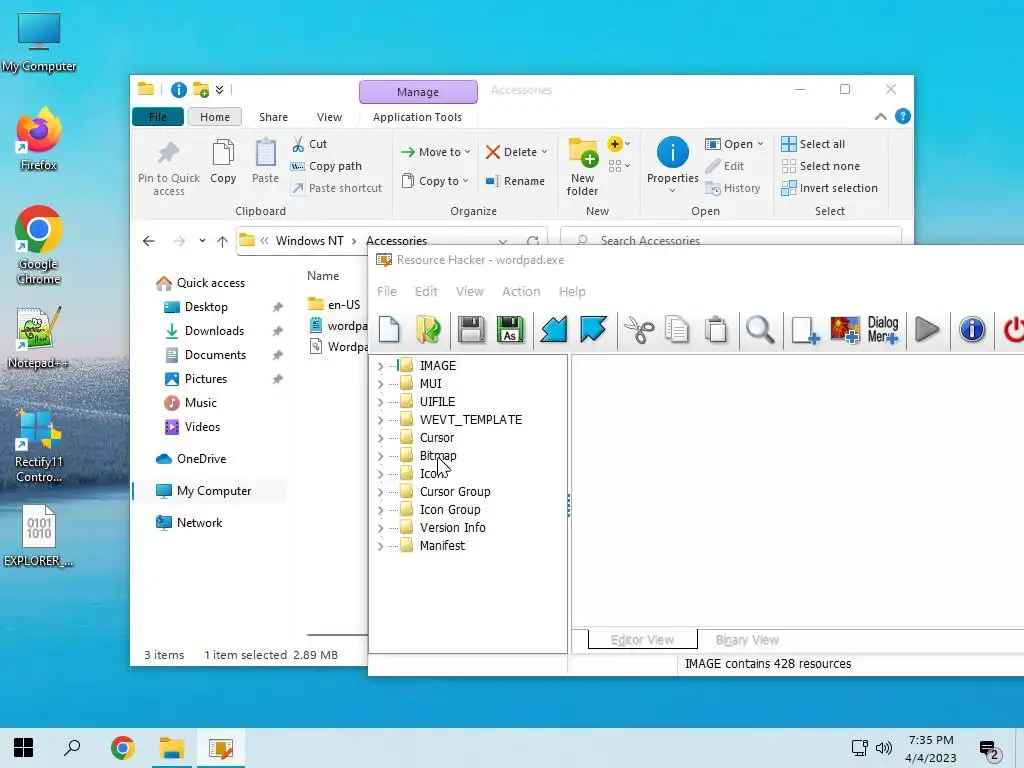1024x768 pixels.
Task: Expand the UIFILE resource node
Action: click(x=381, y=402)
